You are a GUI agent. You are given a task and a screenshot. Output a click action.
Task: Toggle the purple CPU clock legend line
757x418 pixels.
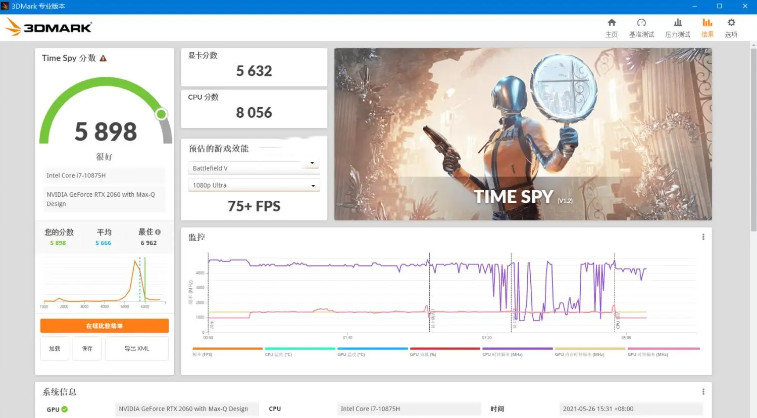517,348
